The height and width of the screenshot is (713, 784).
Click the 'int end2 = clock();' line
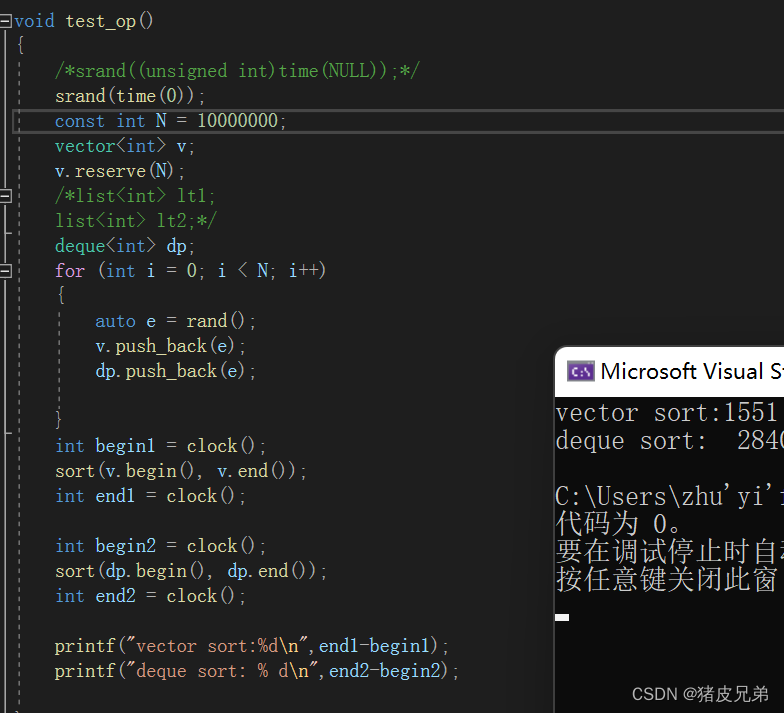click(x=150, y=596)
